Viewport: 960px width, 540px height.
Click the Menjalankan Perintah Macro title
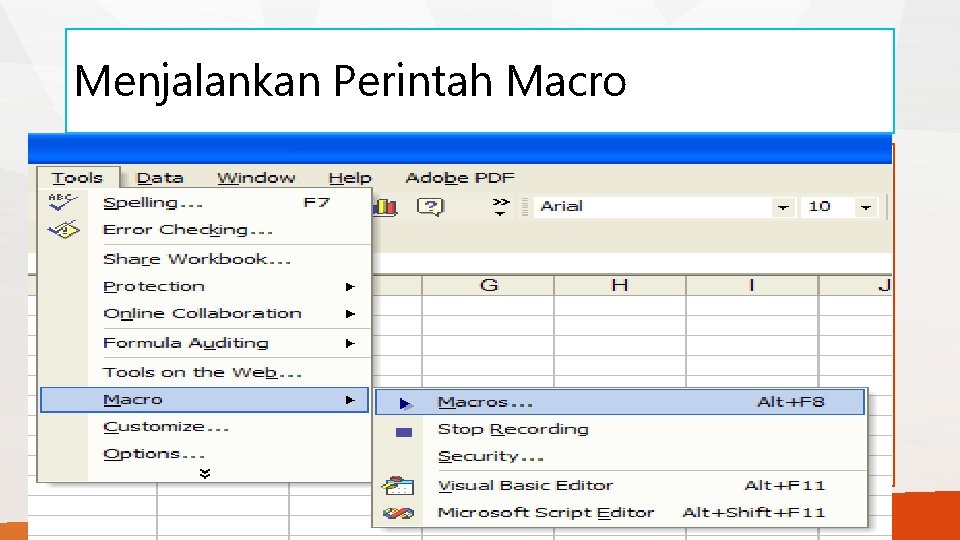350,81
